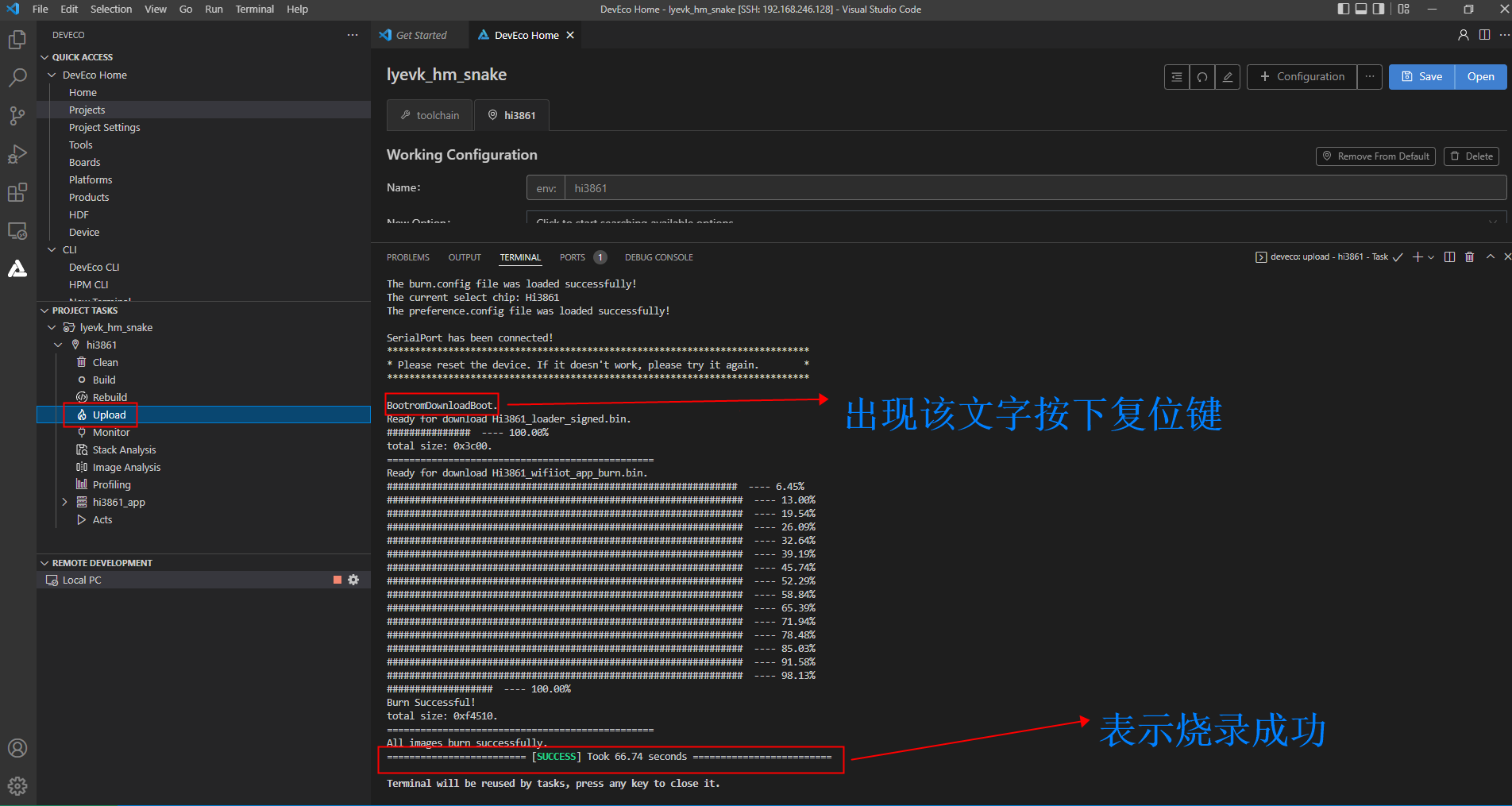Image resolution: width=1512 pixels, height=806 pixels.
Task: Switch to the DEBUG CONSOLE tab
Action: 659,257
